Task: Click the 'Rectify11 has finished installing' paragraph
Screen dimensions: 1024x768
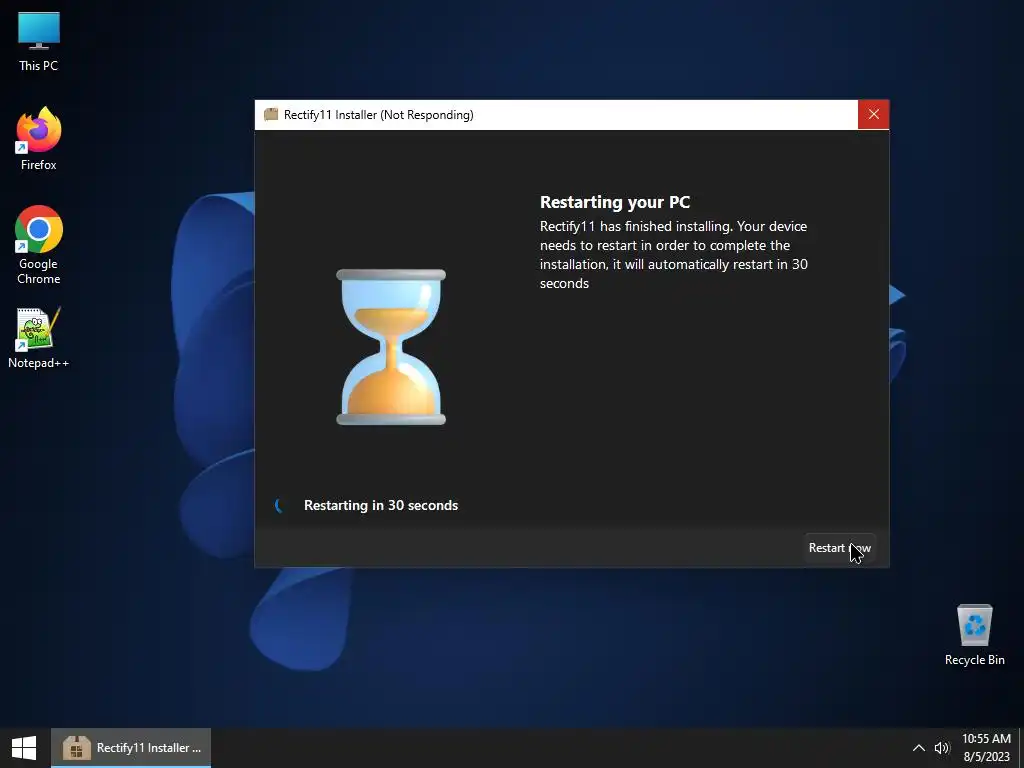Action: (673, 255)
